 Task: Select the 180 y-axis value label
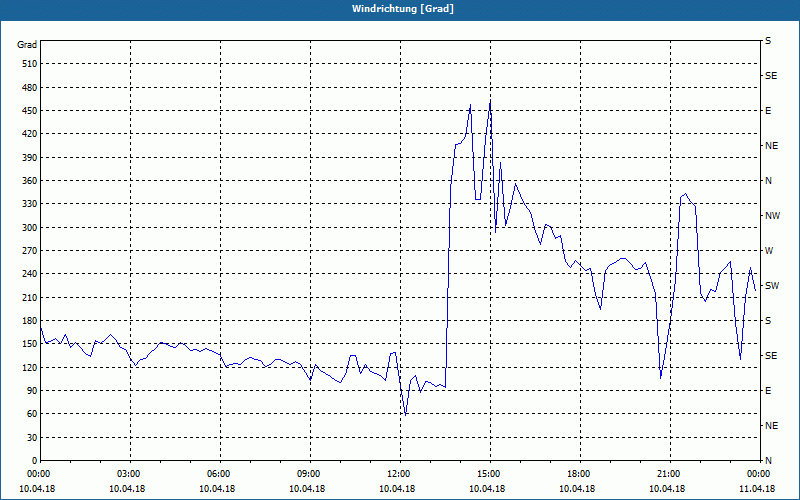tap(30, 320)
